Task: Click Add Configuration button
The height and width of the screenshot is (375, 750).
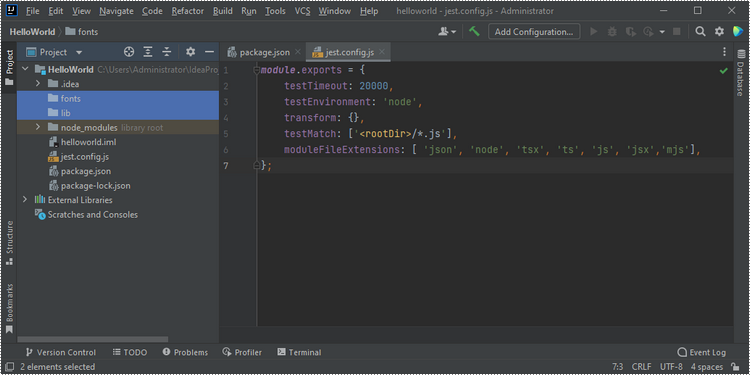Action: click(x=534, y=32)
